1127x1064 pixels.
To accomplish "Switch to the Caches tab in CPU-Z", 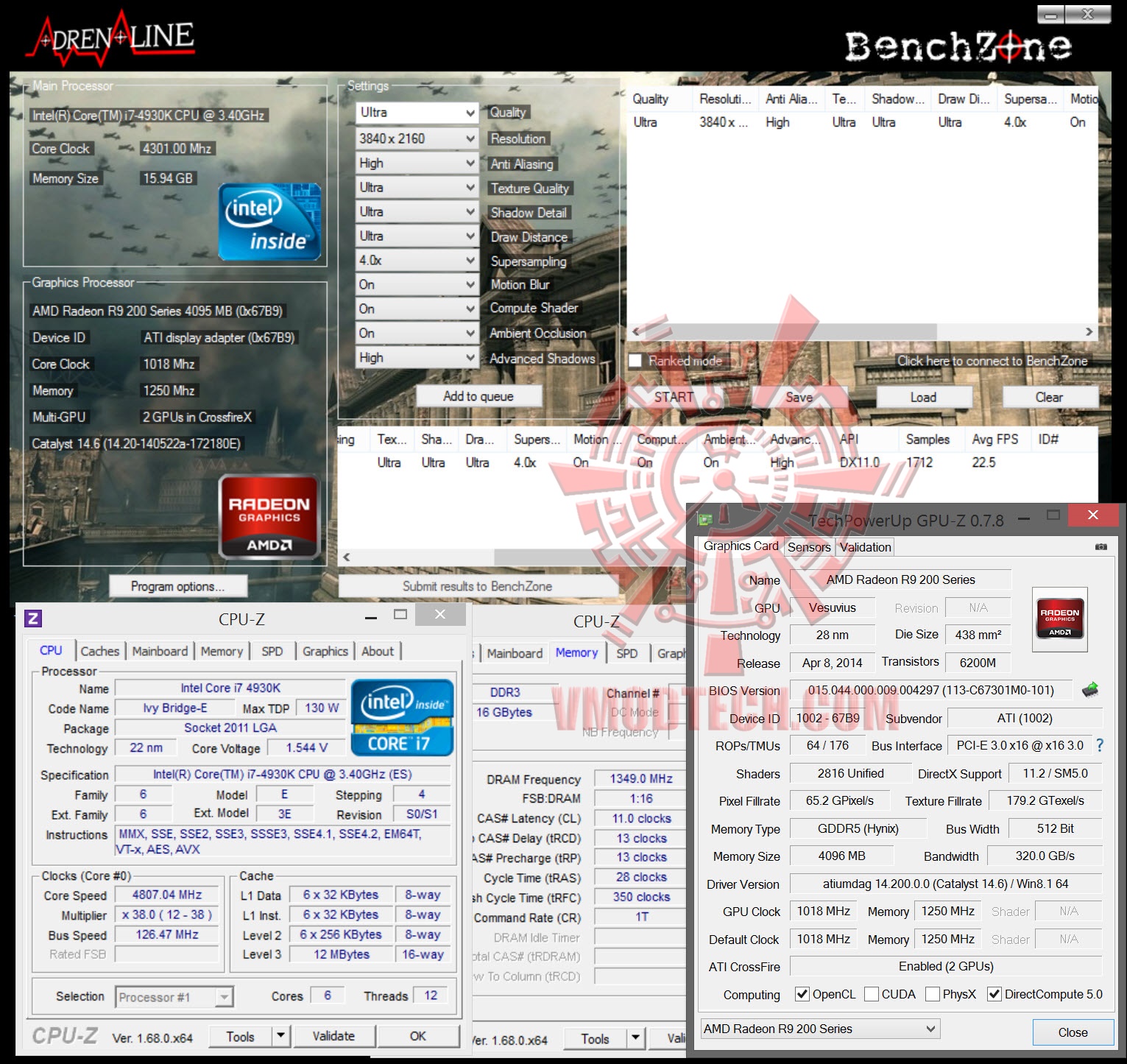I will click(x=99, y=651).
